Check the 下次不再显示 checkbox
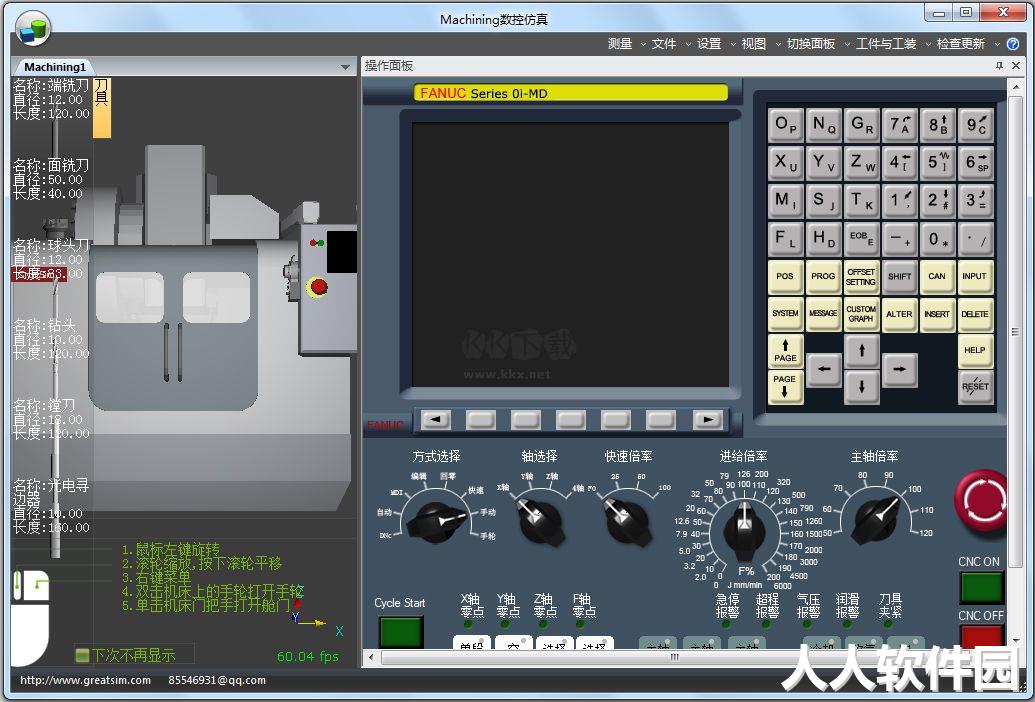The image size is (1035, 702). (x=83, y=655)
